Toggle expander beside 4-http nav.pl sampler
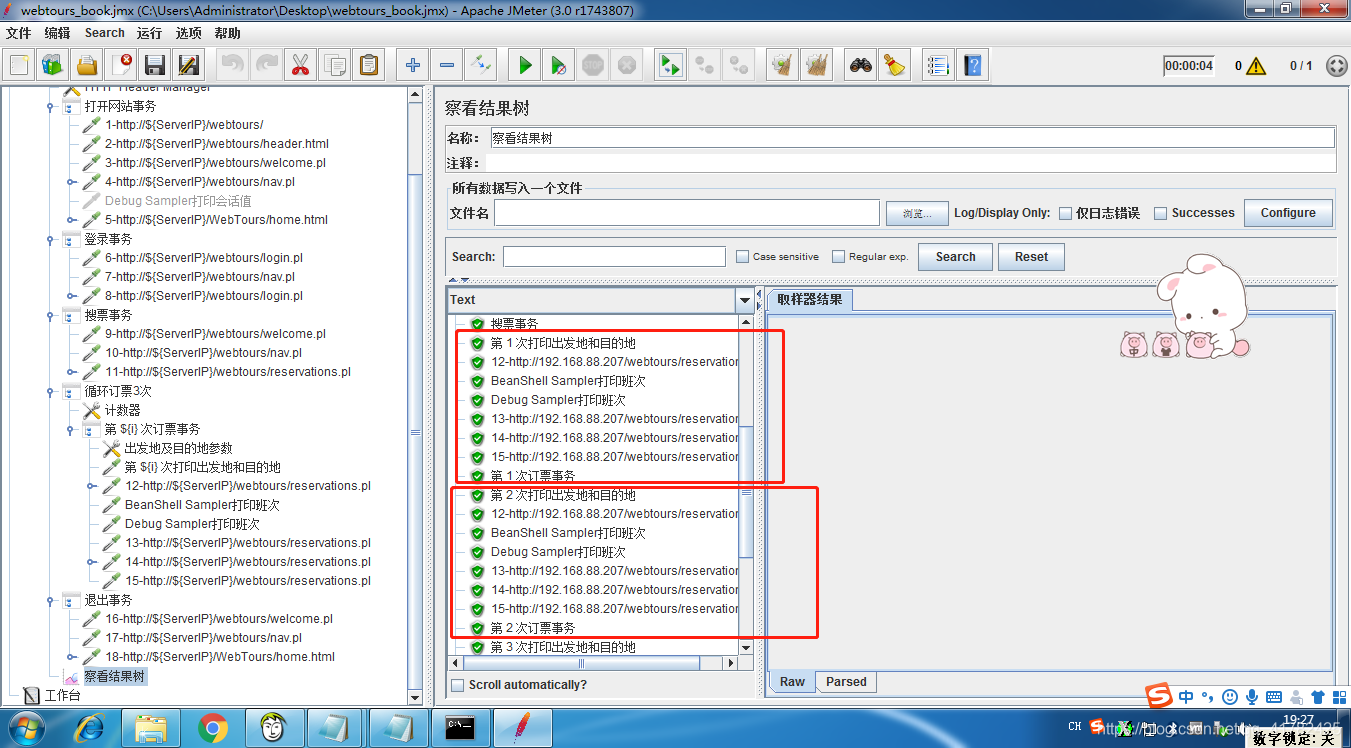This screenshot has height=748, width=1351. tap(71, 182)
